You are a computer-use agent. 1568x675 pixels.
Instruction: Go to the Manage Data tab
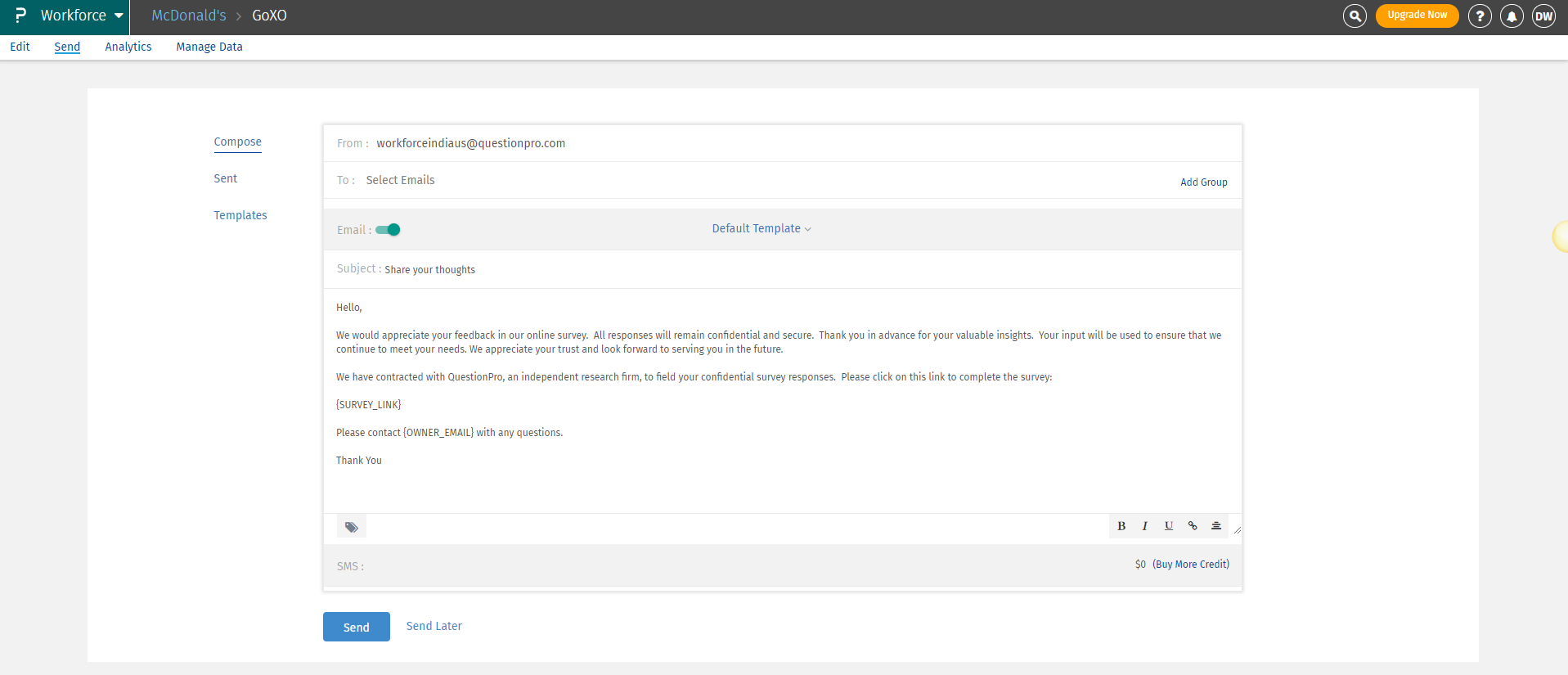(209, 47)
